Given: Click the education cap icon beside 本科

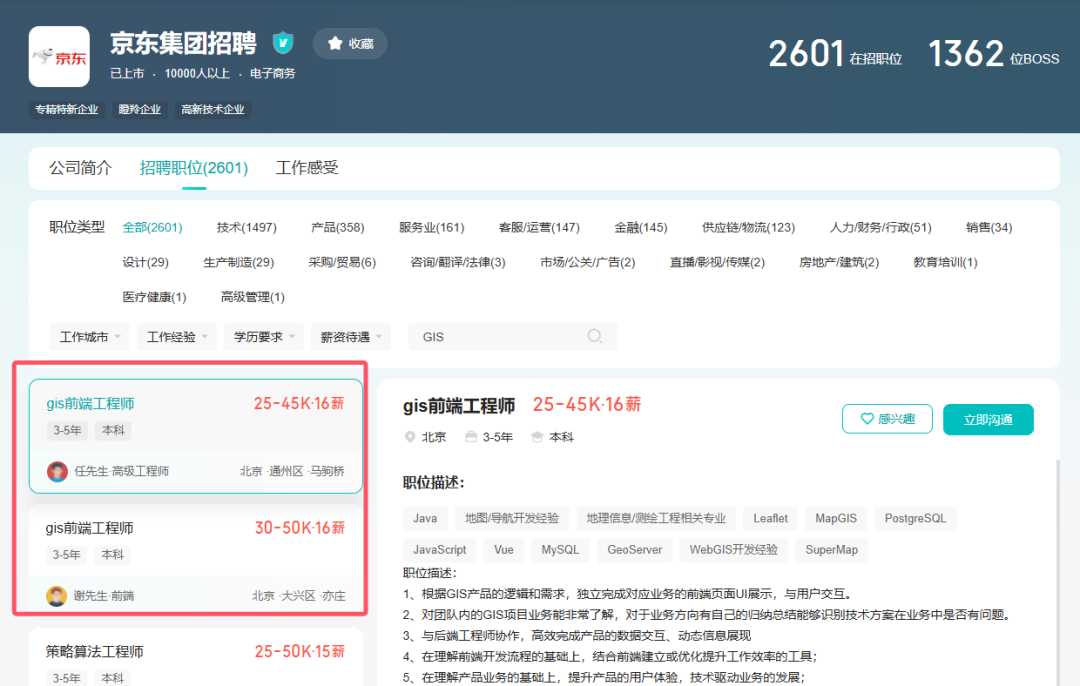Looking at the screenshot, I should [537, 437].
